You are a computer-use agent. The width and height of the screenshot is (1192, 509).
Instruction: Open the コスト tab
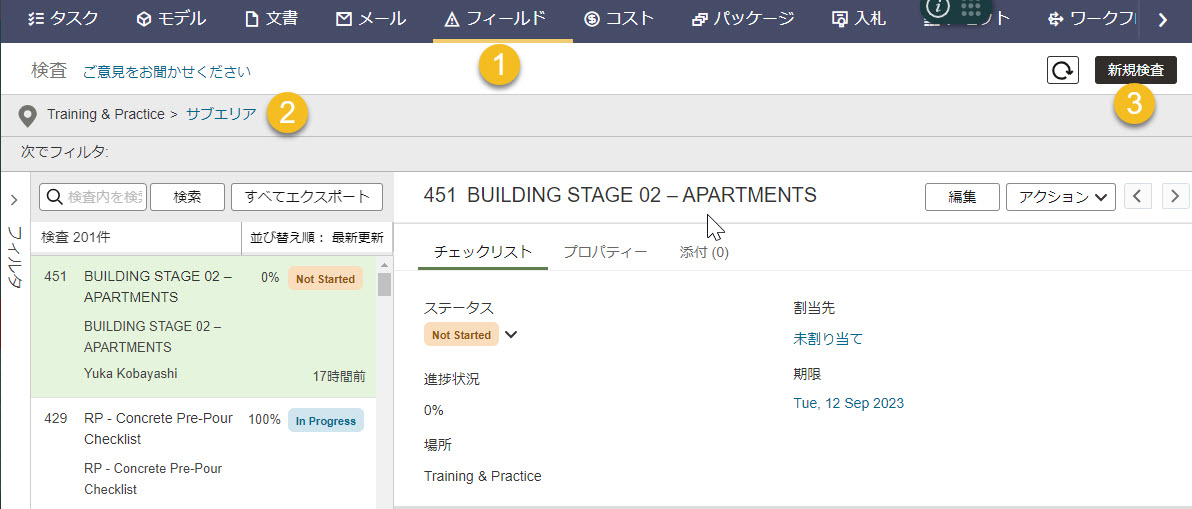[619, 19]
